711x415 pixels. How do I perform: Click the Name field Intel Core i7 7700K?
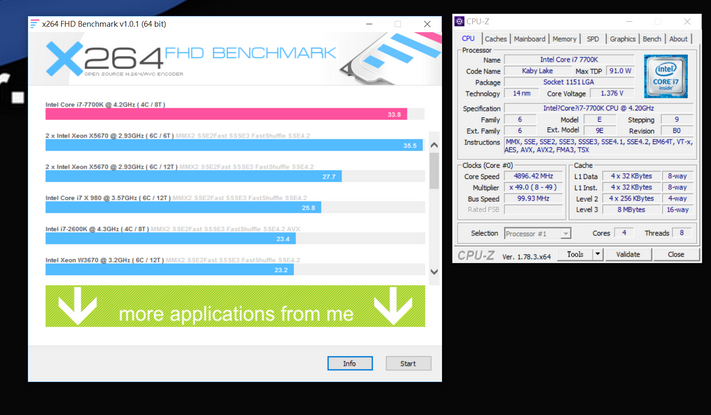click(569, 59)
